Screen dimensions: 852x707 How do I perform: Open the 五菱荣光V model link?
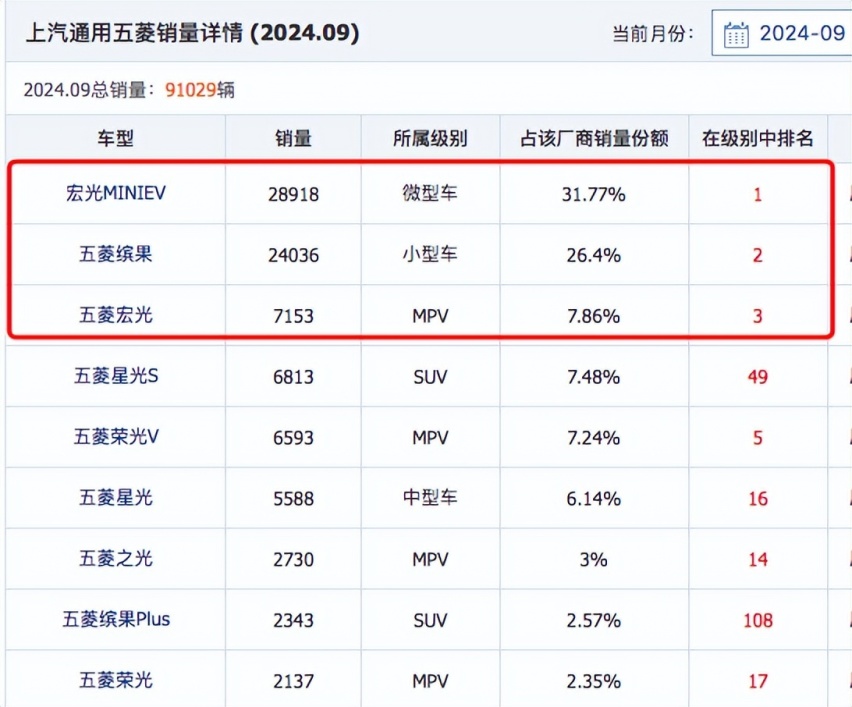click(x=116, y=437)
